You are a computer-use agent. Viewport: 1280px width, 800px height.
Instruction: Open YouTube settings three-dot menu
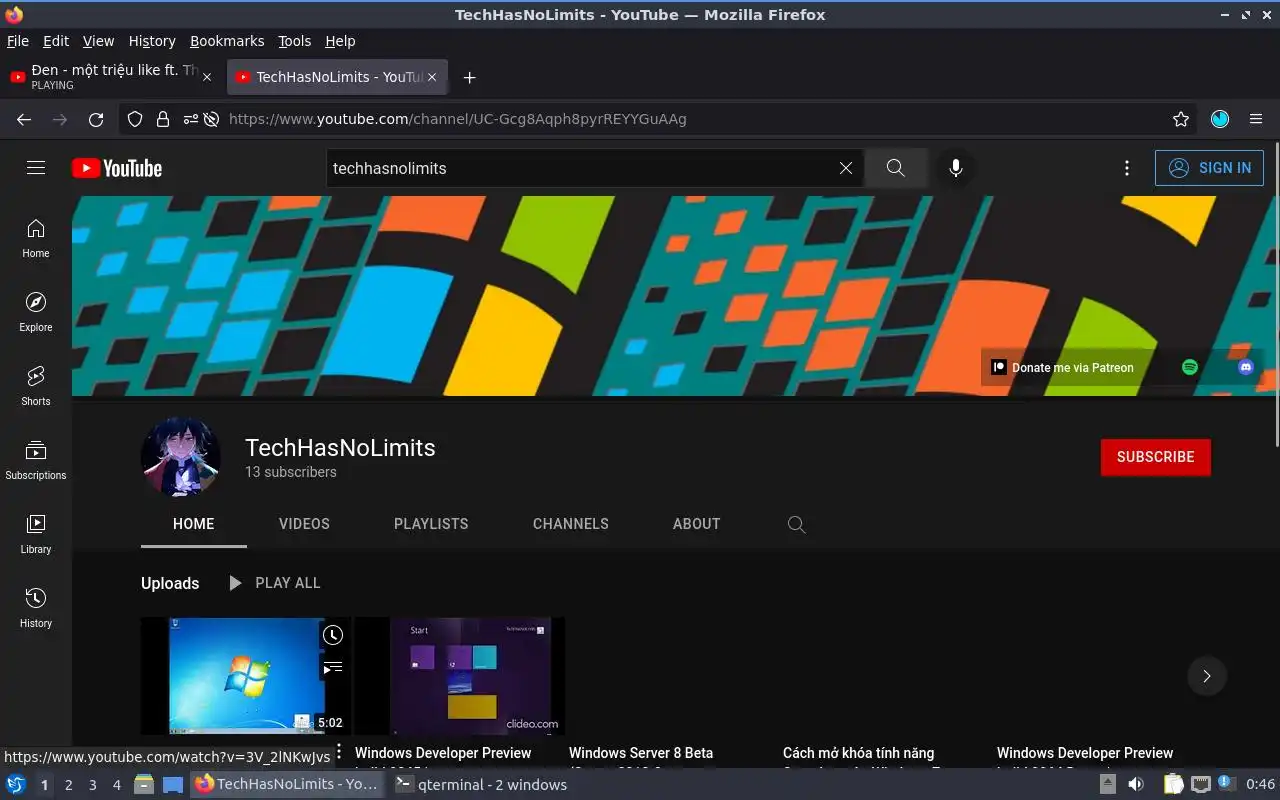click(1127, 168)
